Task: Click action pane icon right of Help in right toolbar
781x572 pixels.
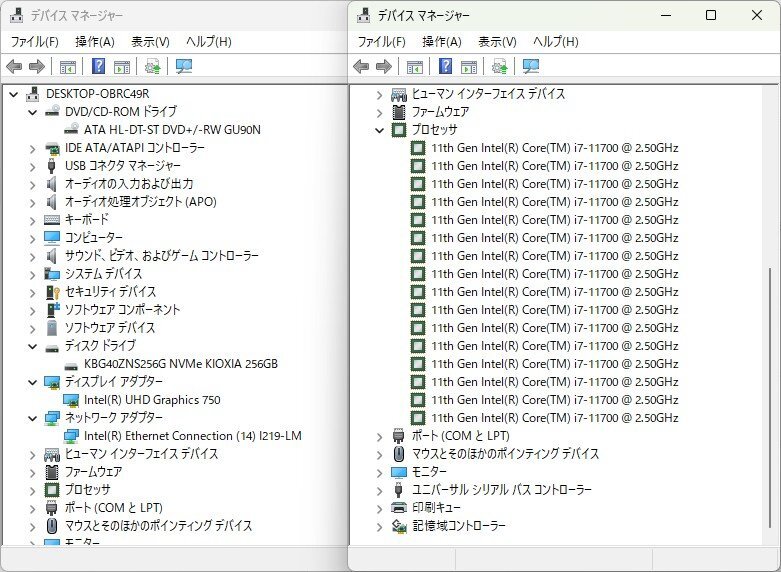Action: 469,67
